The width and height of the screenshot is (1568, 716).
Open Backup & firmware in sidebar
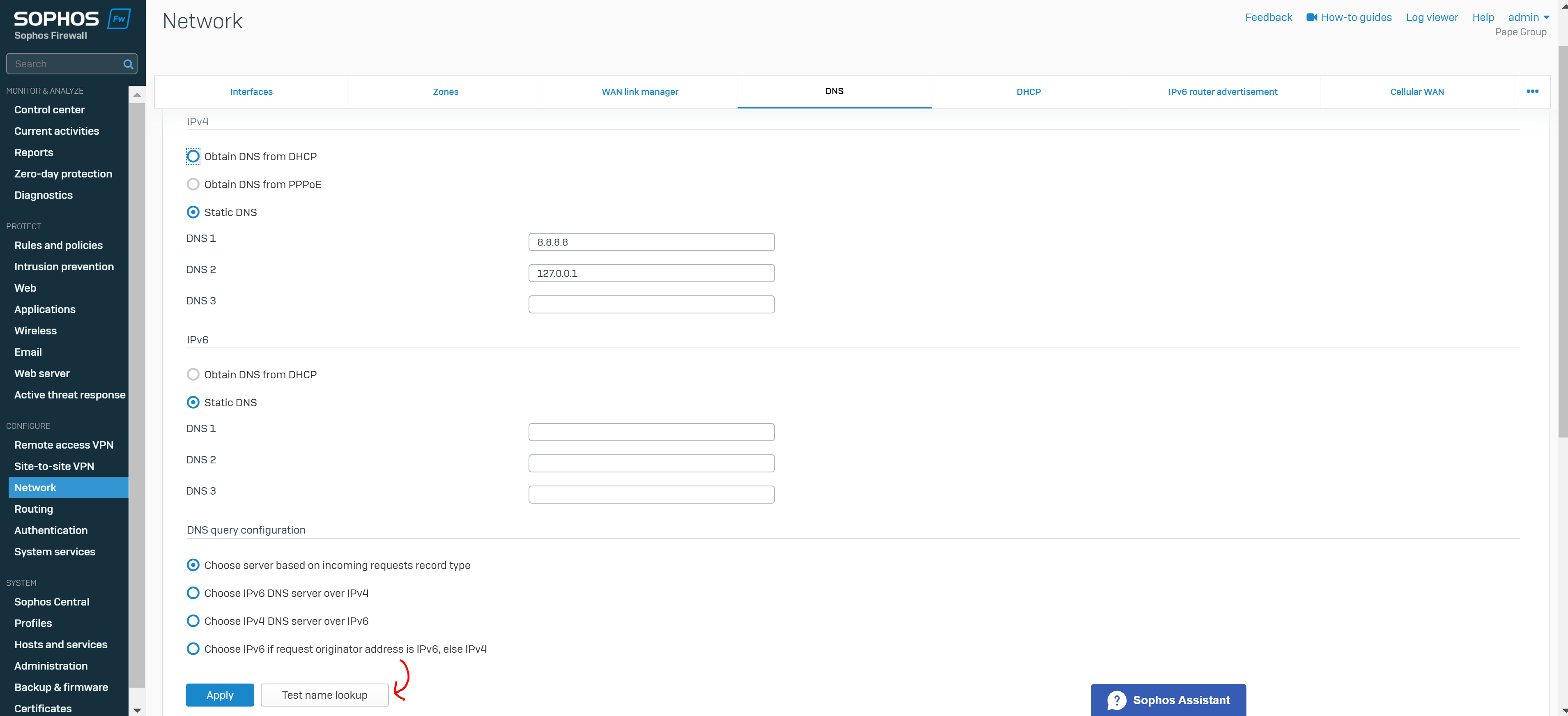click(61, 687)
